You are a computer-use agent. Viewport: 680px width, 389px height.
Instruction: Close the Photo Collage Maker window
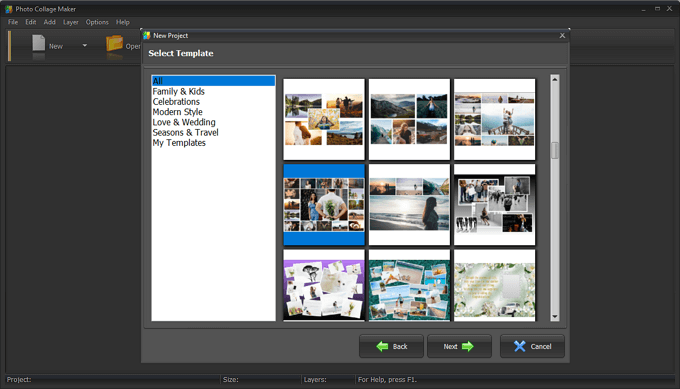(670, 9)
